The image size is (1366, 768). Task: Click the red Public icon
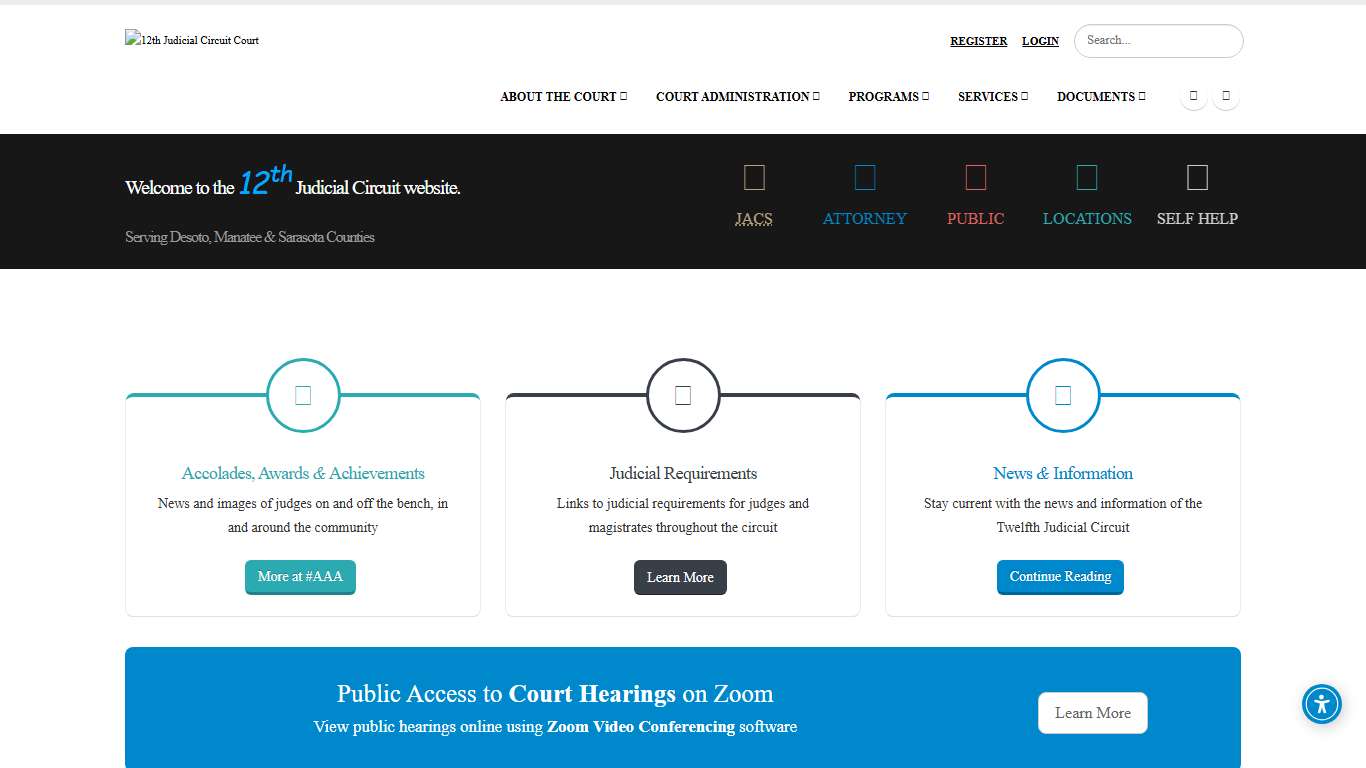pos(975,176)
